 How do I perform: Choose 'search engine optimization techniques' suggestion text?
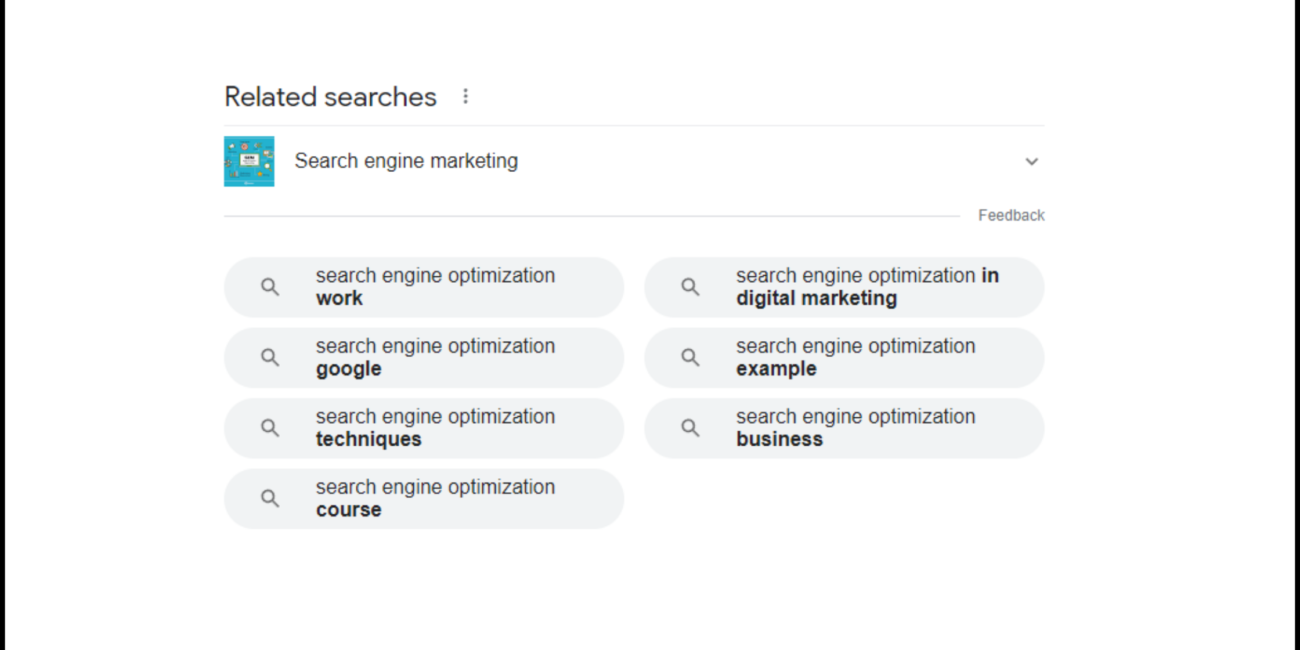(435, 428)
